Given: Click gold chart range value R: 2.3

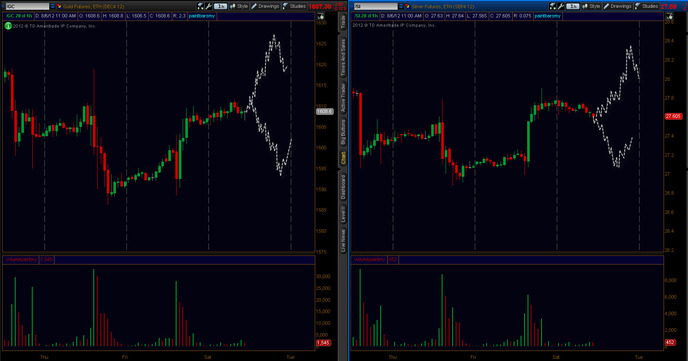Looking at the screenshot, I should point(179,16).
